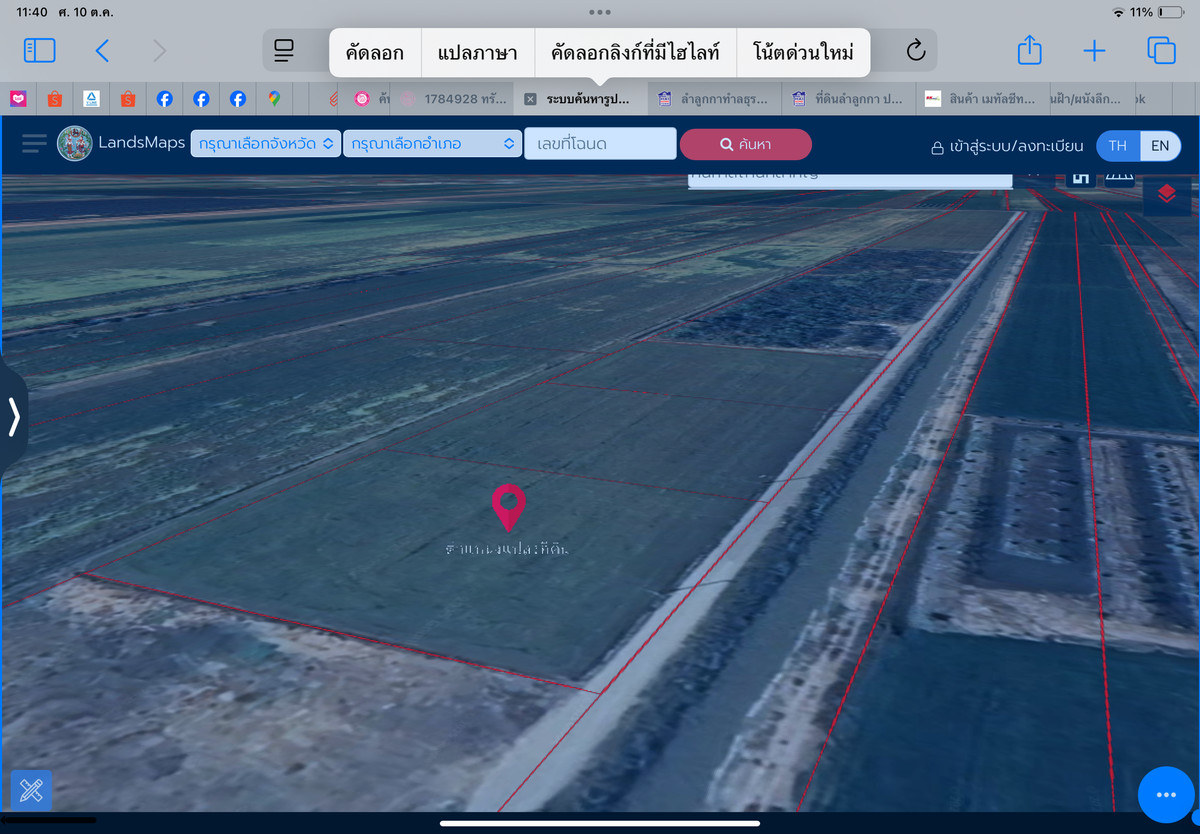Image resolution: width=1200 pixels, height=834 pixels.
Task: Switch language to TH
Action: point(1118,146)
